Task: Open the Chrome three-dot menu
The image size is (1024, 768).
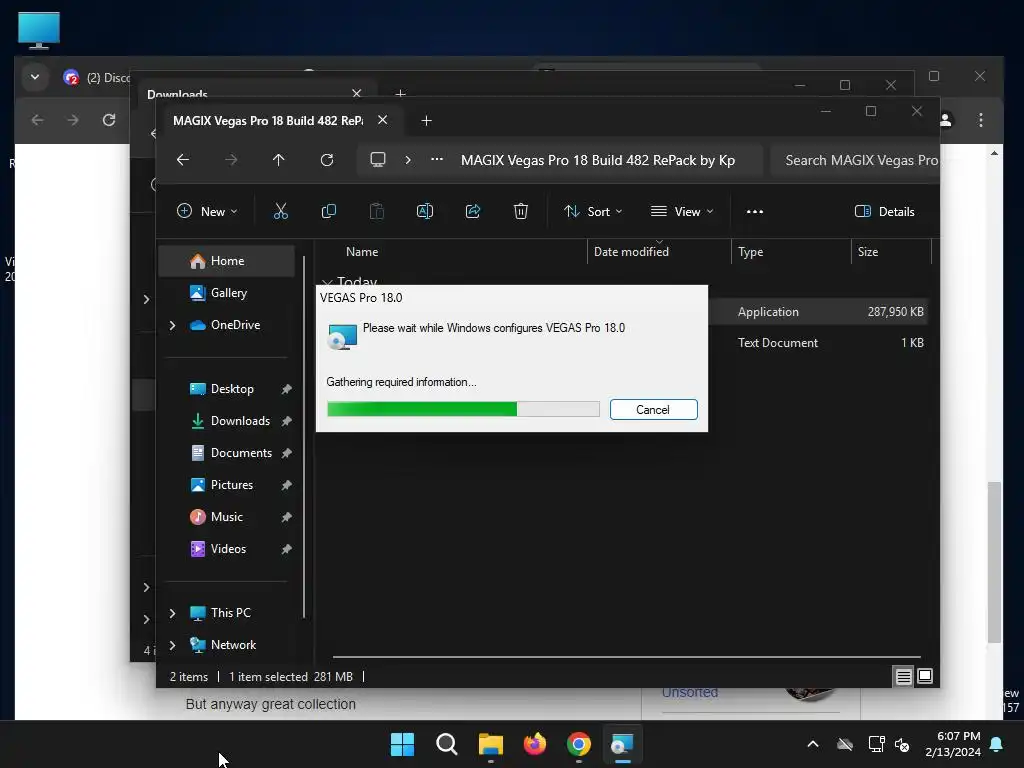Action: [x=981, y=120]
